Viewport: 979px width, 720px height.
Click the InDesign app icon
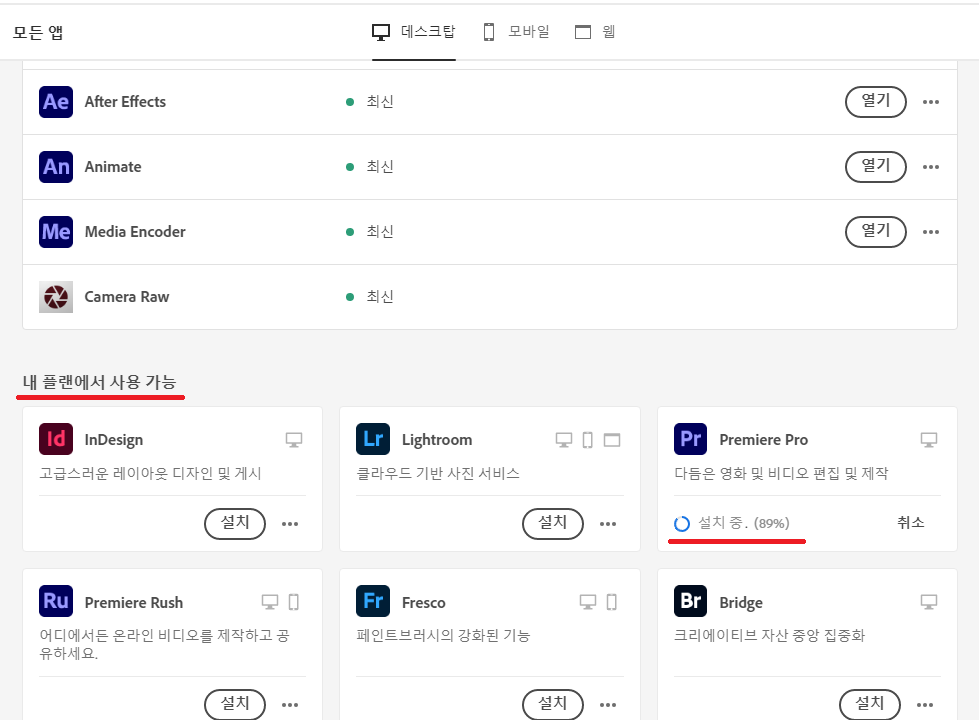[x=56, y=439]
